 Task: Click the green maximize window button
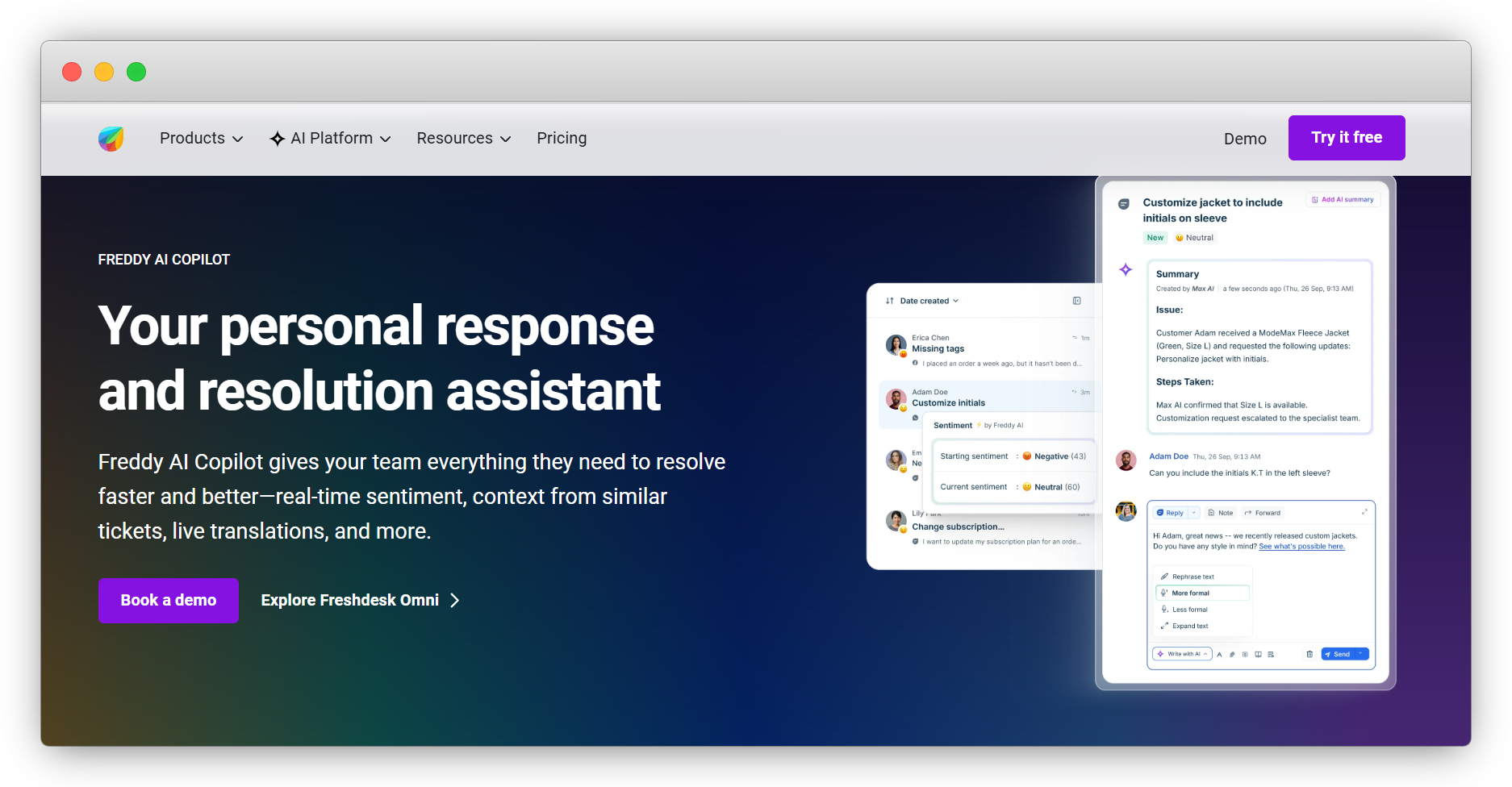pos(136,72)
